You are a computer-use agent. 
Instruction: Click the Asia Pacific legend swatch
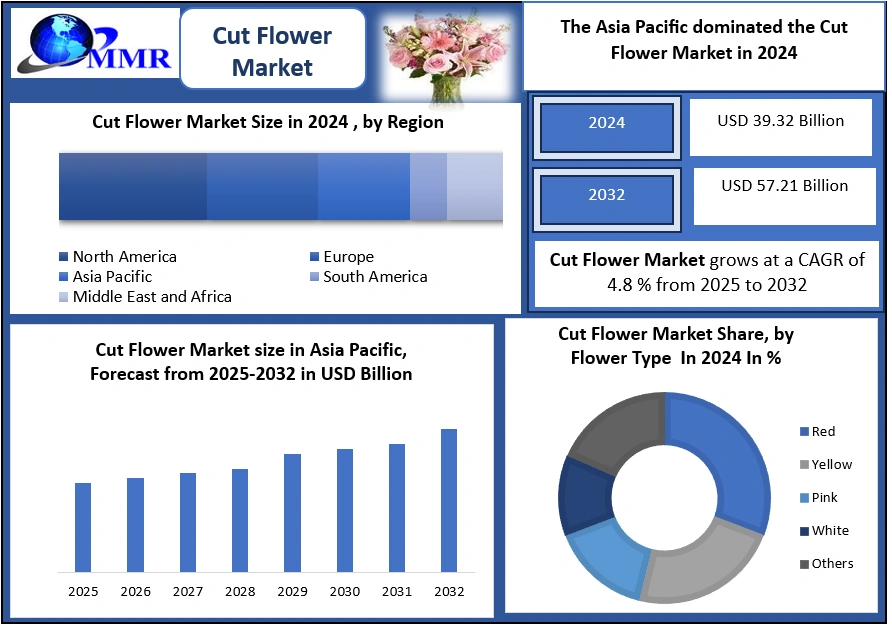click(65, 277)
